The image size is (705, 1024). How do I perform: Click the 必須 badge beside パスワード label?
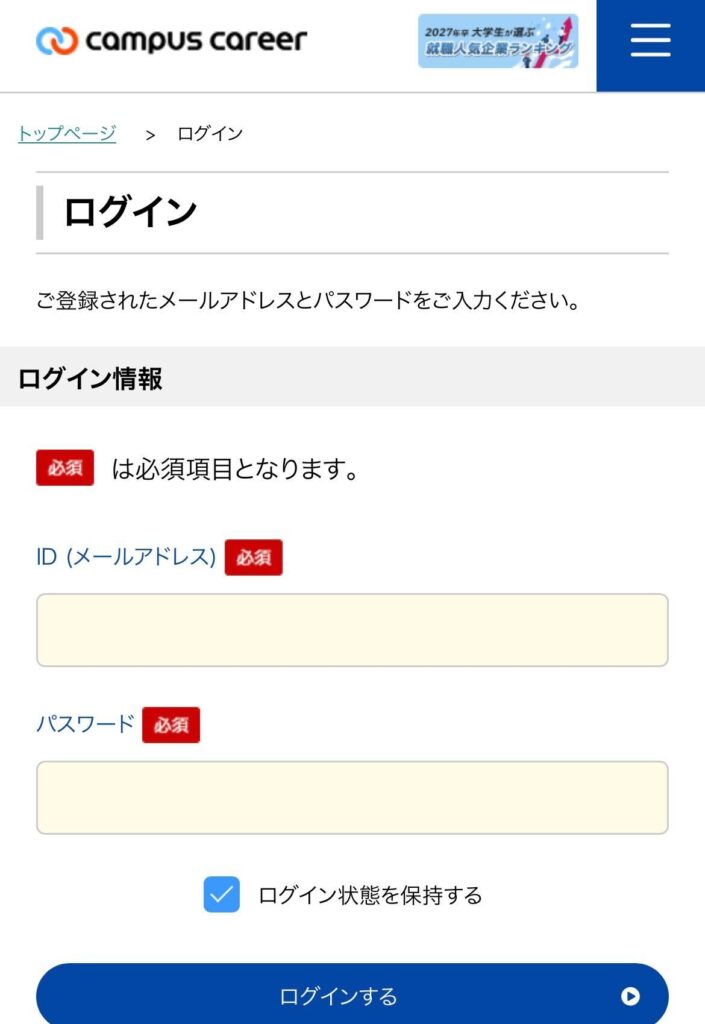tap(171, 725)
